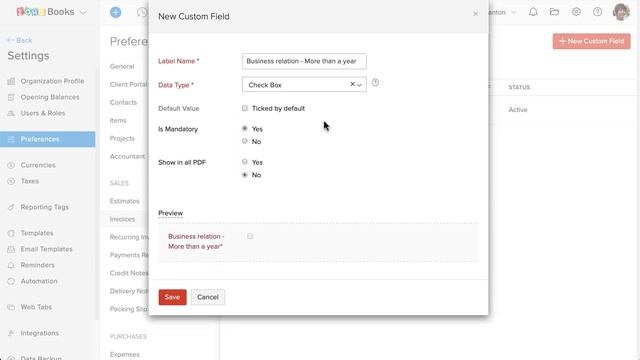Screen dimensions: 640x360
Task: Open Email Templates settings
Action: [x=47, y=249]
